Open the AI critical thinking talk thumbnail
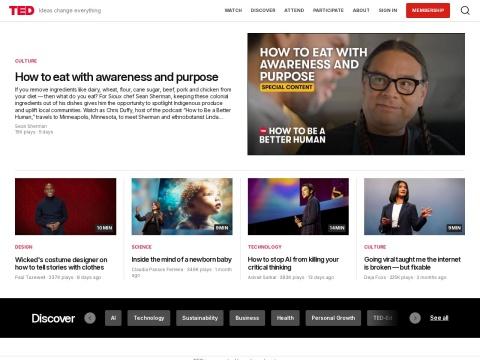This screenshot has width=480, height=360. (298, 206)
